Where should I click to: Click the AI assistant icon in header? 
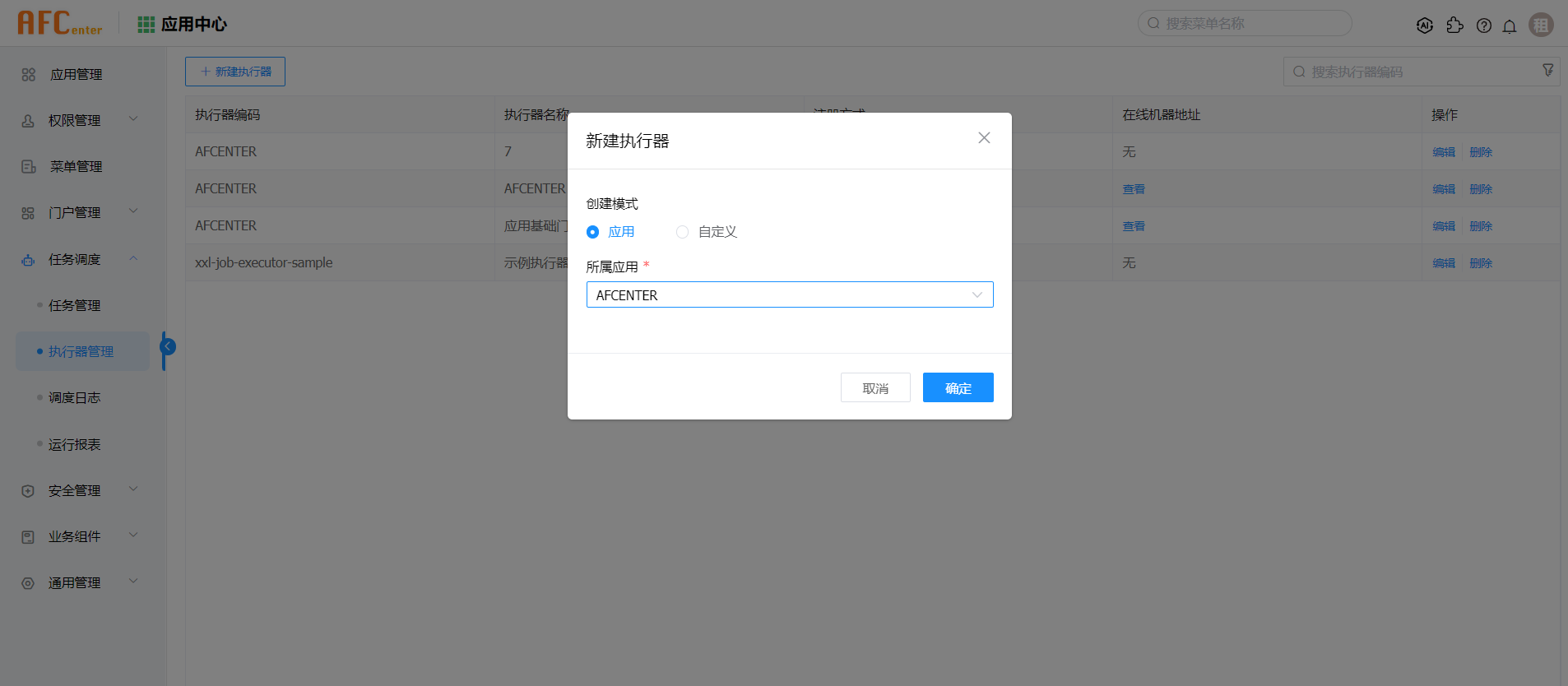pyautogui.click(x=1425, y=25)
